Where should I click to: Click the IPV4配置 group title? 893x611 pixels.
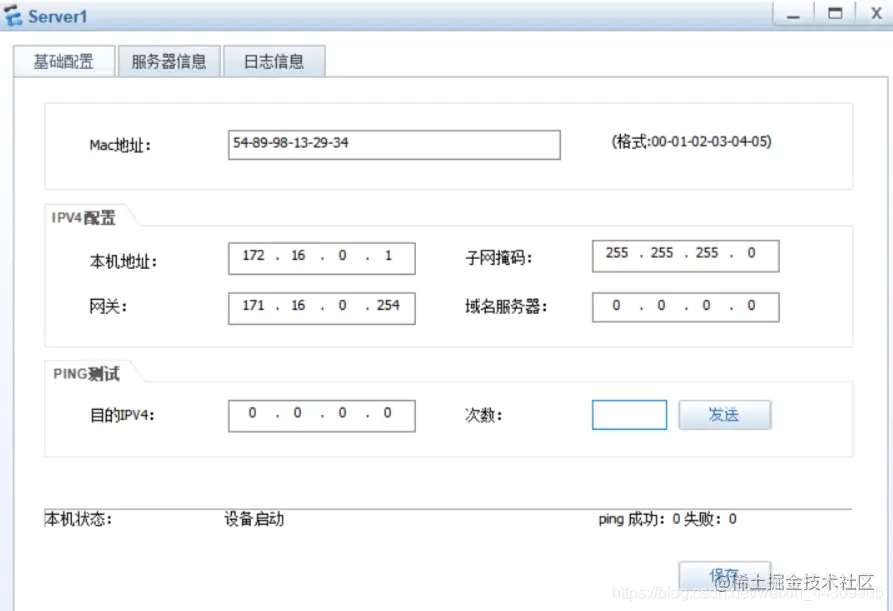click(84, 218)
